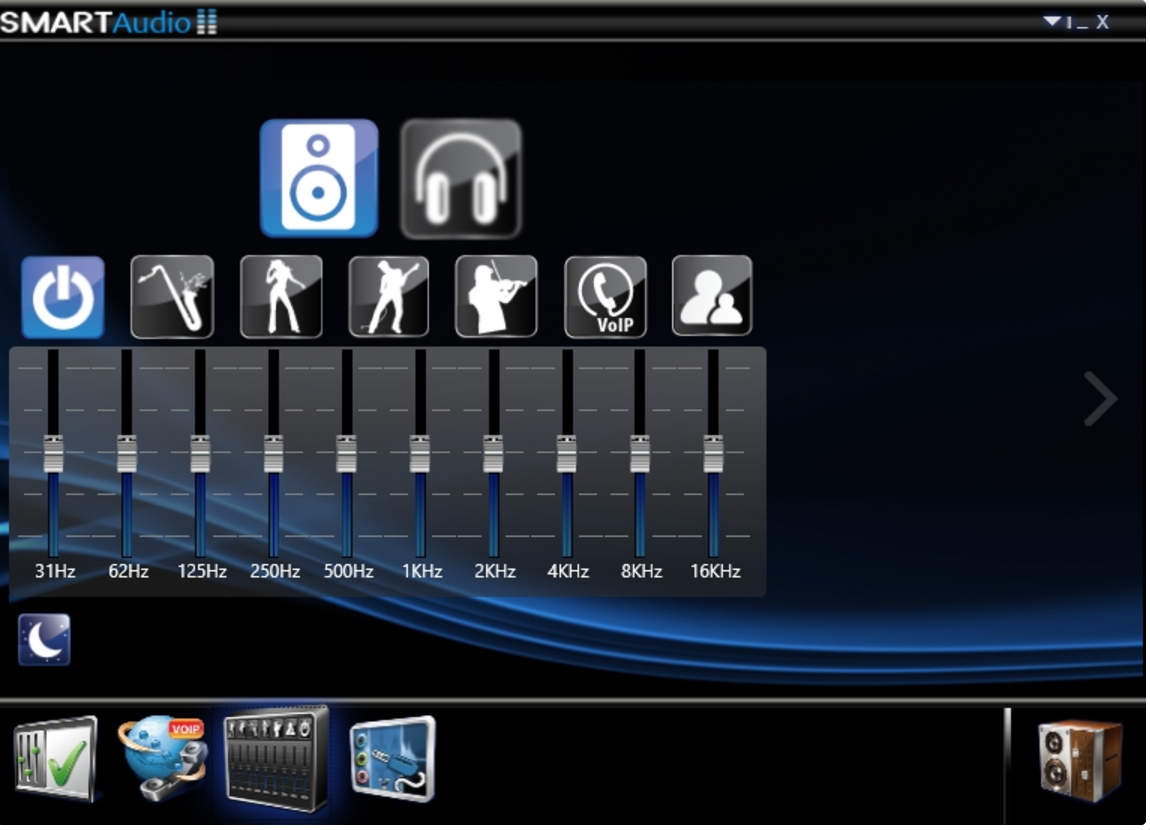The width and height of the screenshot is (1150, 830).
Task: Pick the violinist Classical preset icon
Action: click(496, 297)
